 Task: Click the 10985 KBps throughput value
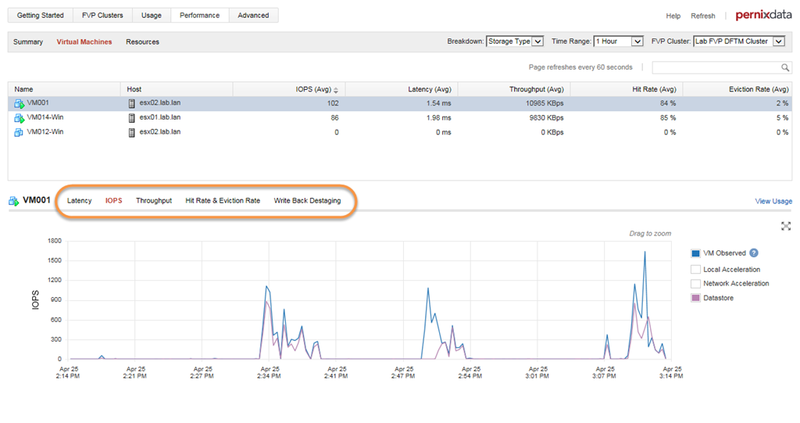[544, 103]
